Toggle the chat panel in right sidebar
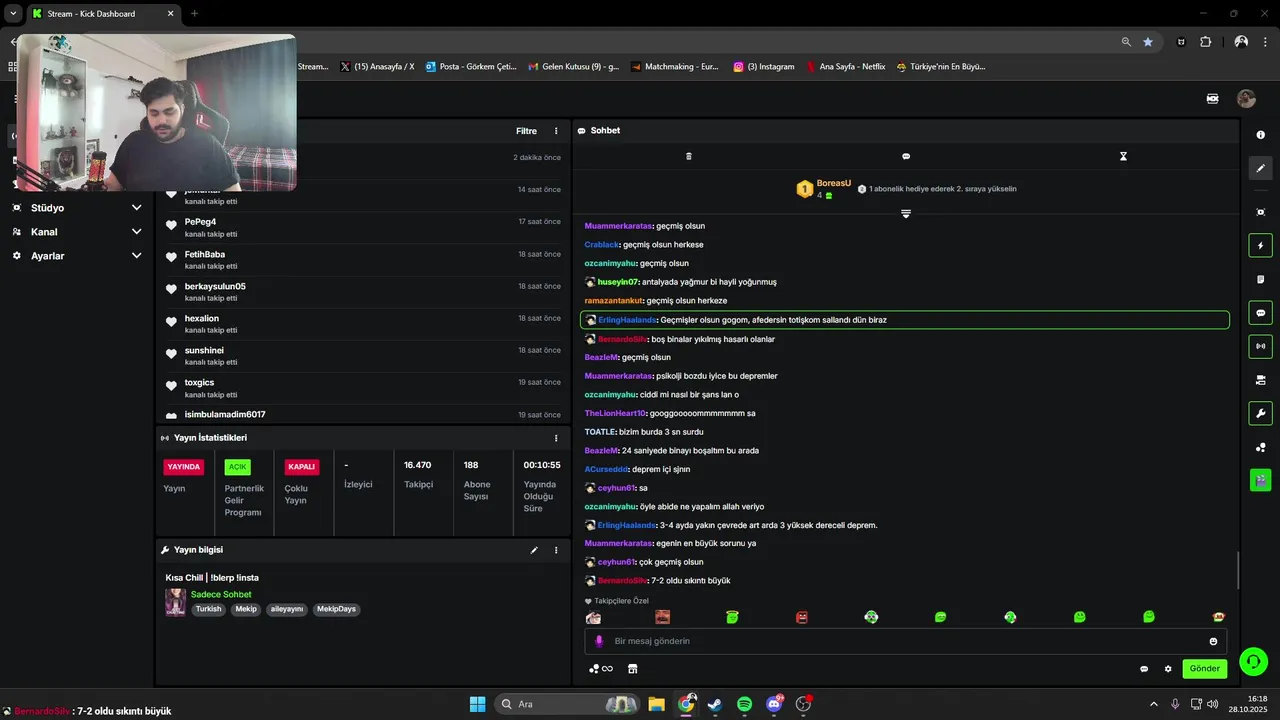The height and width of the screenshot is (720, 1280). tap(1260, 313)
